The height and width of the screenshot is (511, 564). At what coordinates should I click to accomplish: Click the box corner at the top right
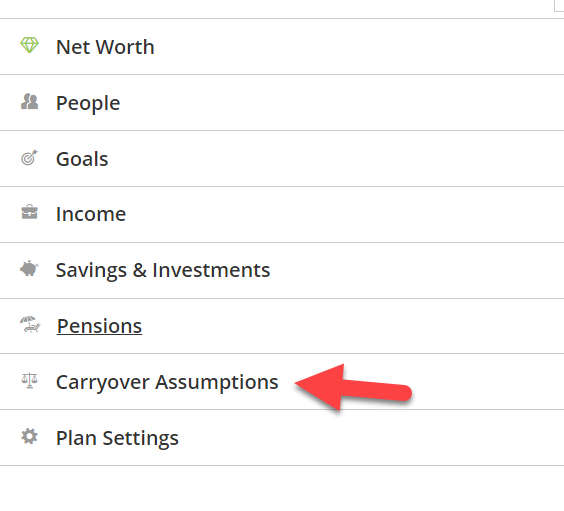click(x=559, y=5)
